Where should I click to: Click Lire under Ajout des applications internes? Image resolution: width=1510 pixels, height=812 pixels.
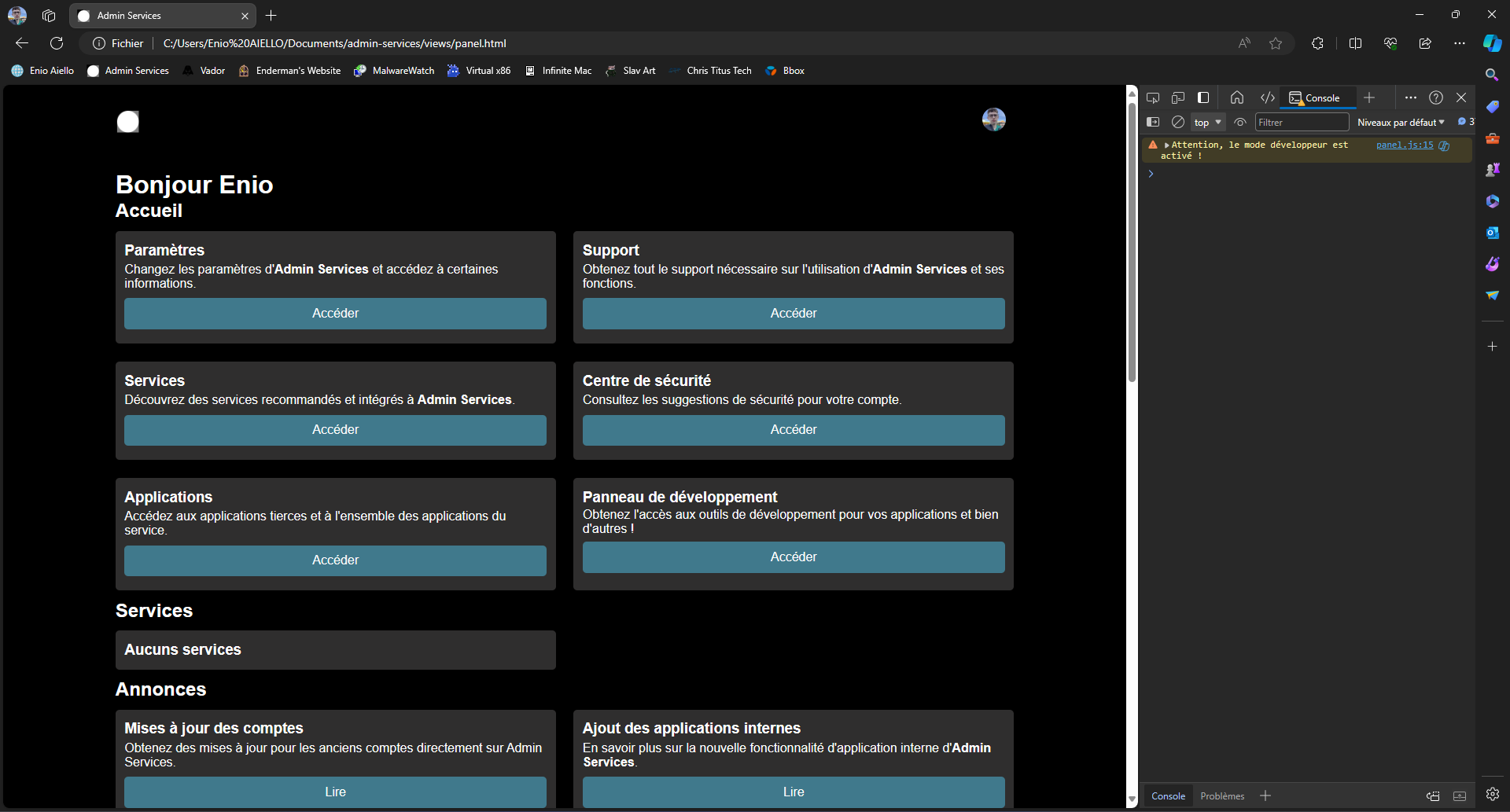[x=794, y=792]
